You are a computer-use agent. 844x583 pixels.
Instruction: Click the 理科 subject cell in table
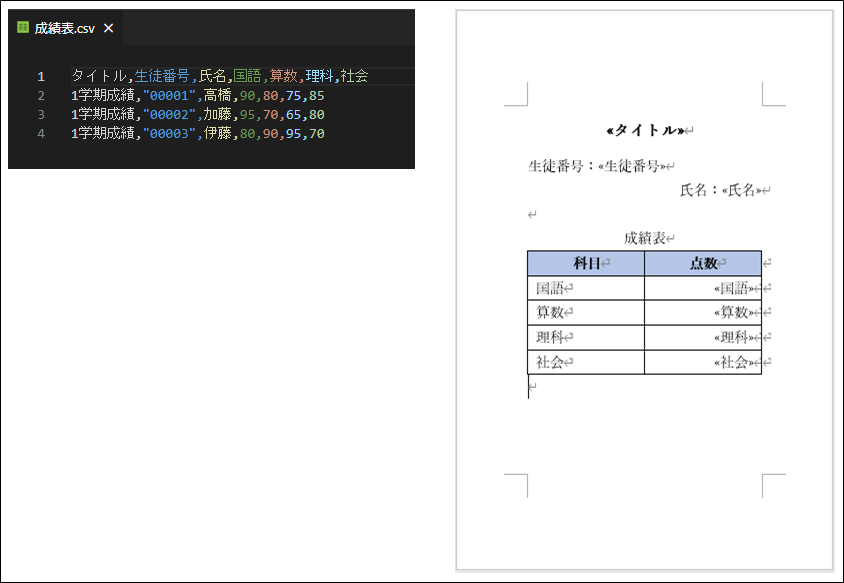586,337
